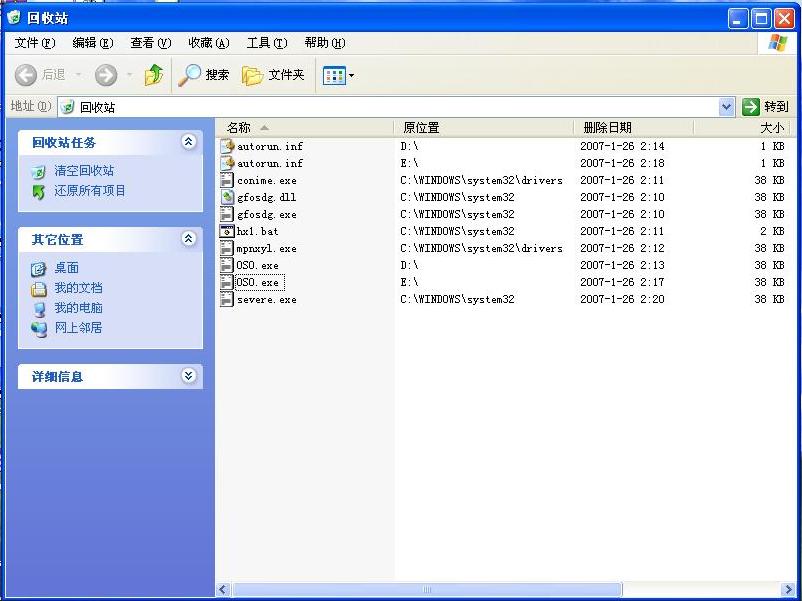This screenshot has width=802, height=601.
Task: Sort by the 删除日期 column header
Action: [634, 127]
